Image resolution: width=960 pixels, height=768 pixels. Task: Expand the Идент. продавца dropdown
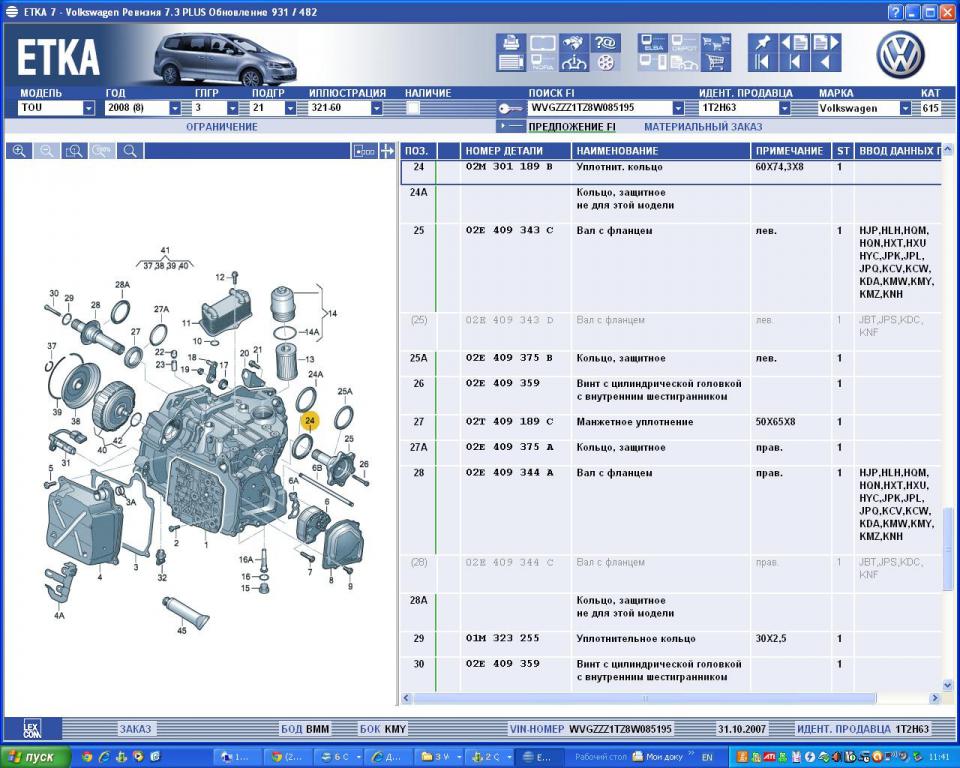coord(784,108)
